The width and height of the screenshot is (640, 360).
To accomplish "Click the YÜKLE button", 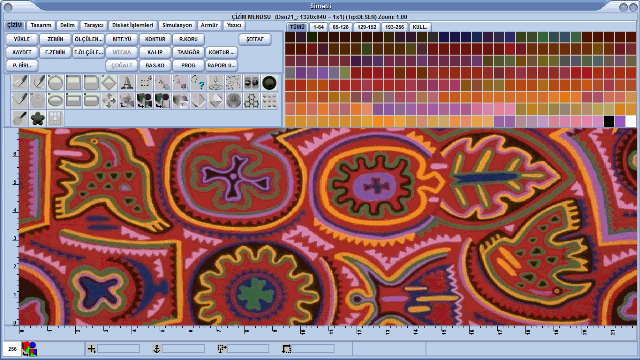I will 22,39.
